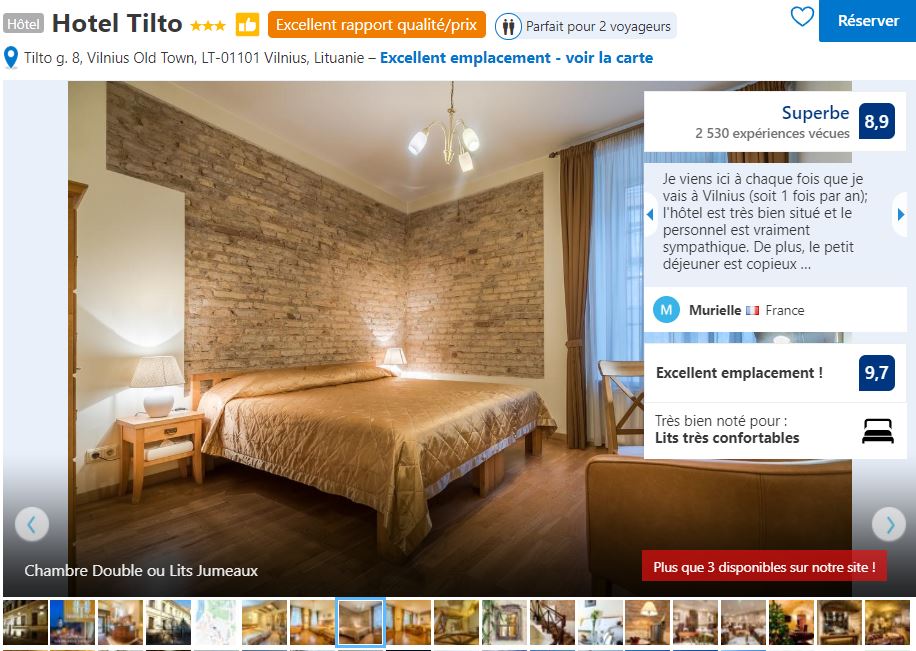
Task: Click the Réserver button
Action: [868, 21]
